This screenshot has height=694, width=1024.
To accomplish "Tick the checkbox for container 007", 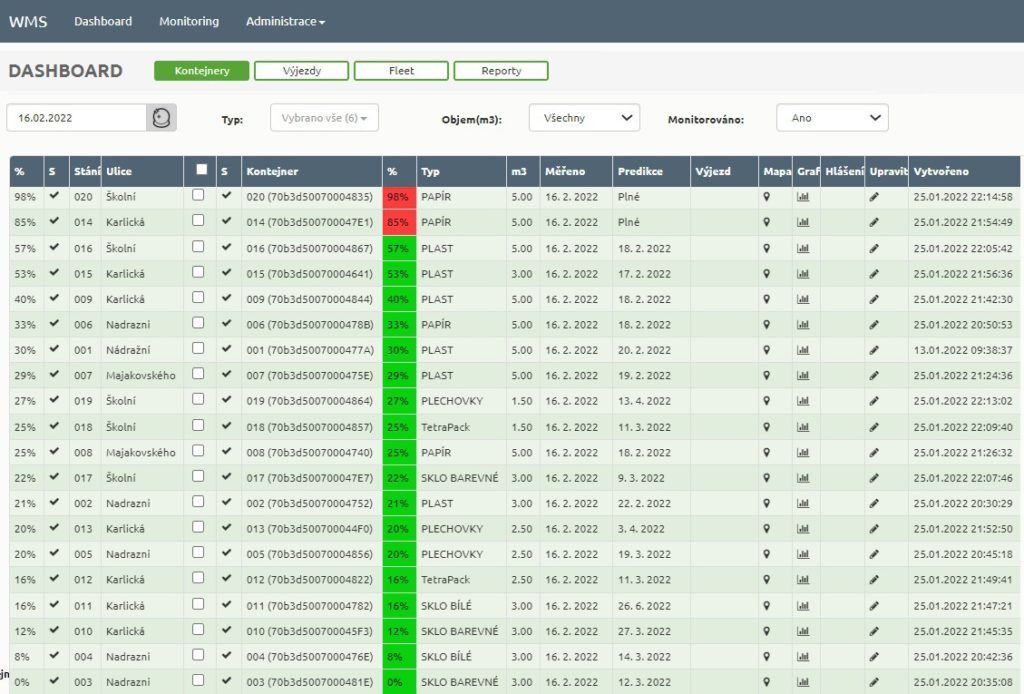I will point(198,373).
